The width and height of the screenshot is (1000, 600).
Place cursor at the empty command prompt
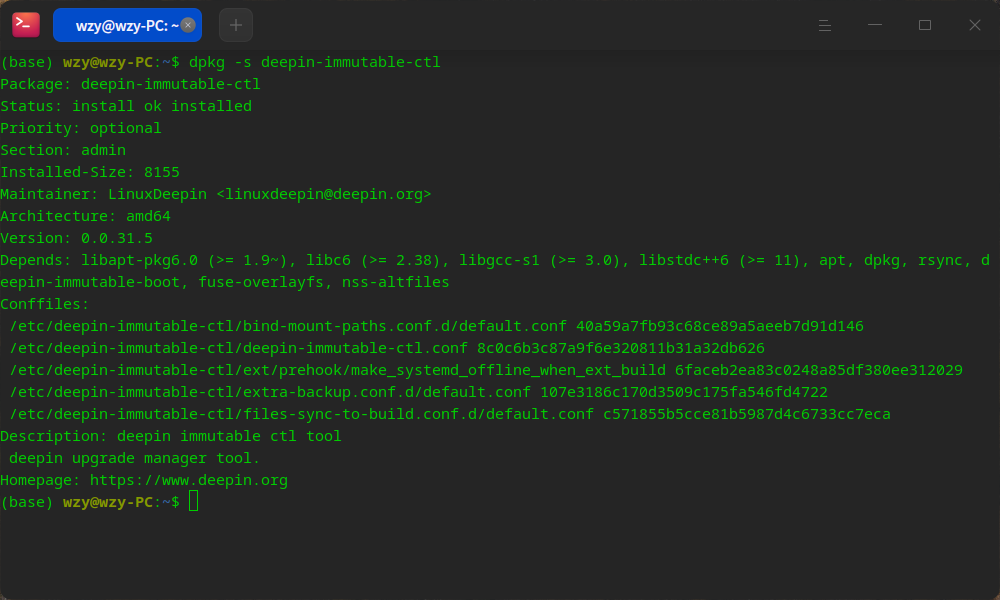pyautogui.click(x=194, y=501)
